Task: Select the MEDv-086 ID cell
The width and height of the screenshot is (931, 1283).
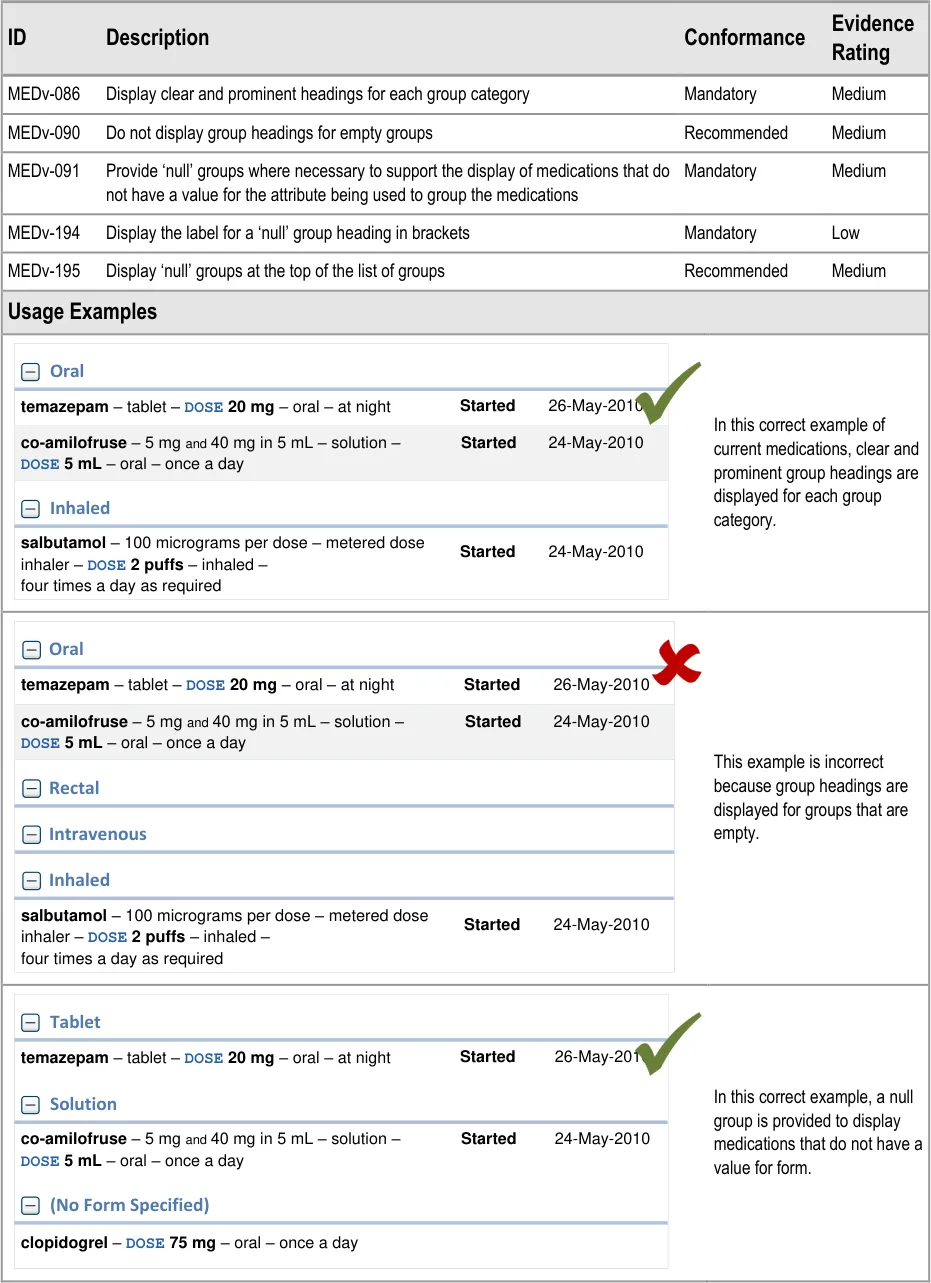Action: pyautogui.click(x=44, y=94)
